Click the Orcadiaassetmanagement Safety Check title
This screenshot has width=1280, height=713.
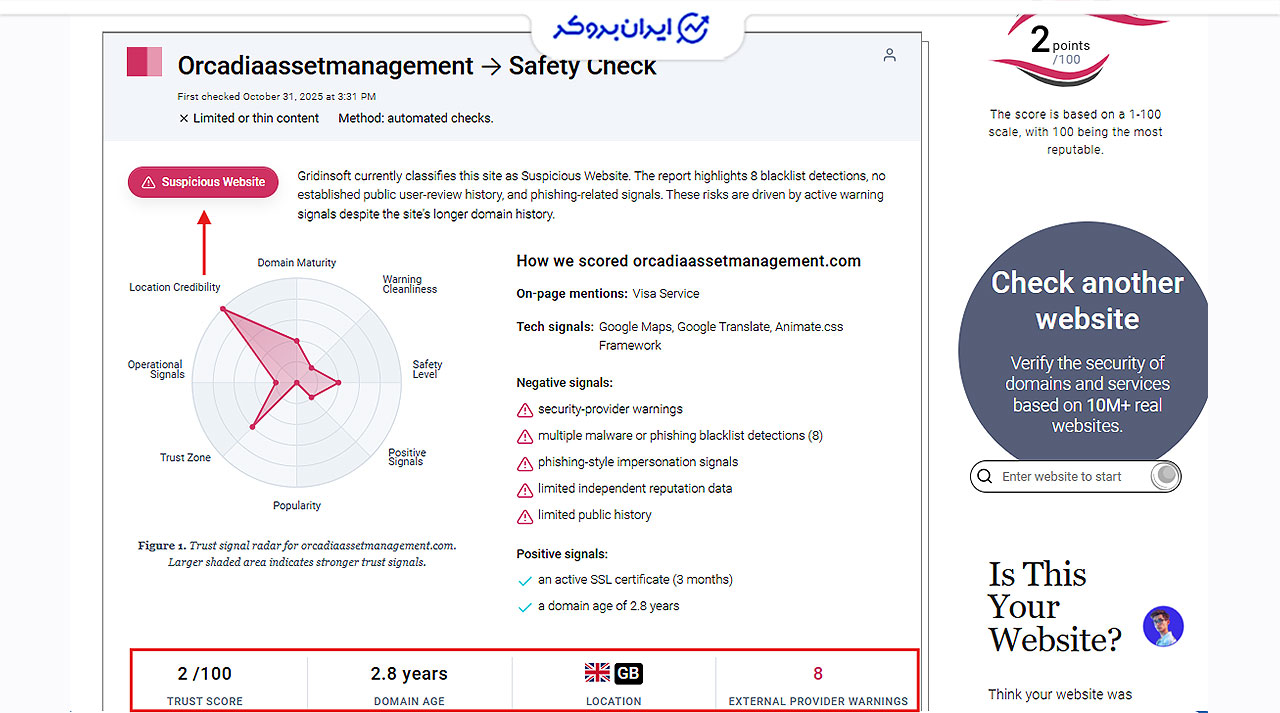click(417, 66)
